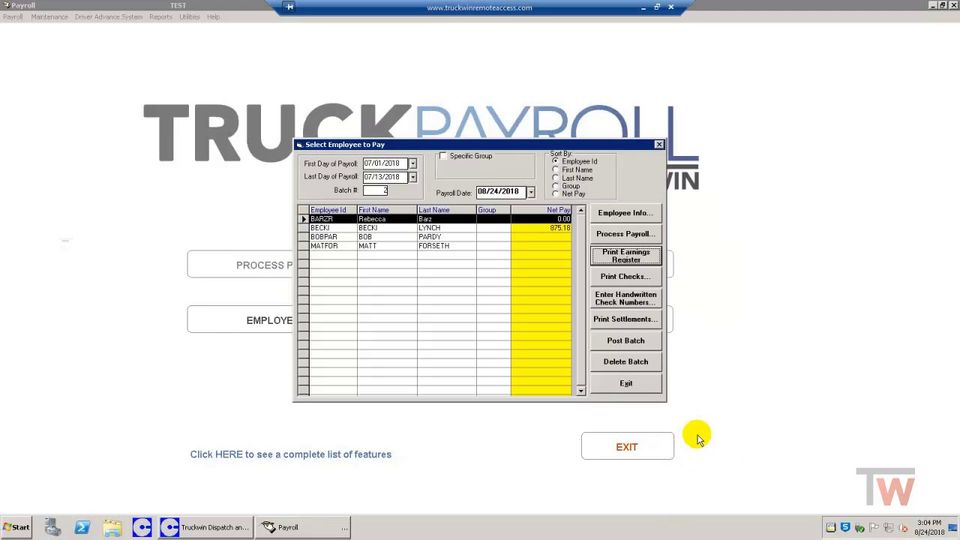This screenshot has height=540, width=960.
Task: Select the BOBPAR employee Id cell
Action: point(333,236)
